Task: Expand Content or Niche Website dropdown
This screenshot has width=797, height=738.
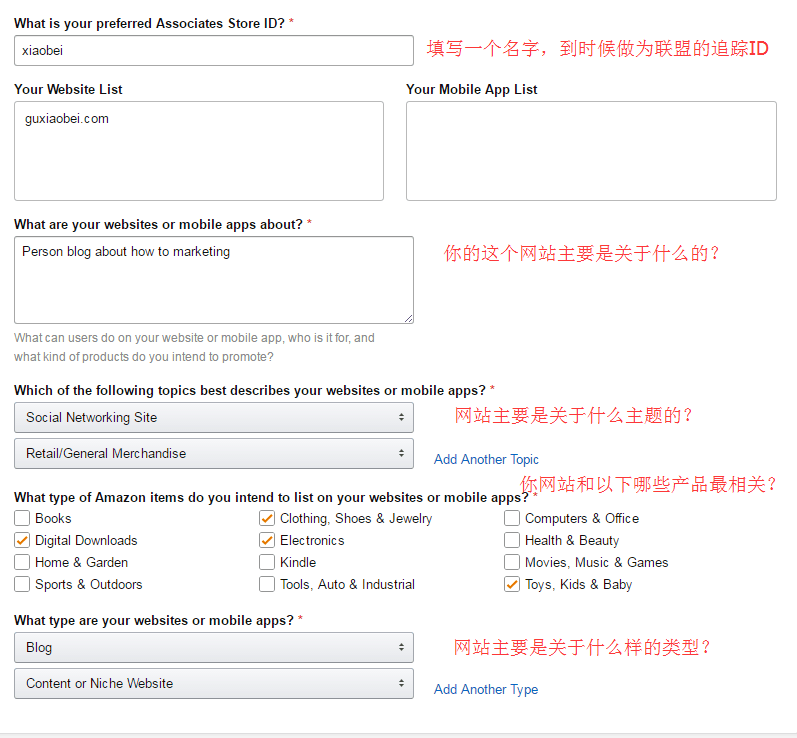Action: pyautogui.click(x=214, y=683)
